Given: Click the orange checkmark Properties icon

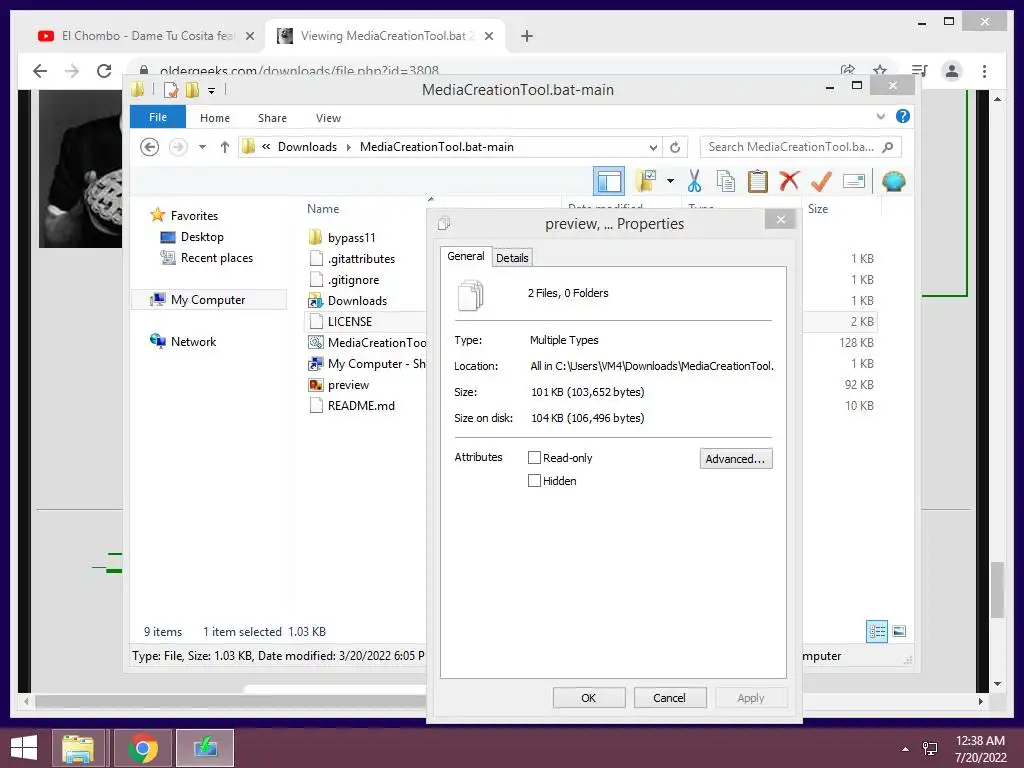Looking at the screenshot, I should click(821, 181).
